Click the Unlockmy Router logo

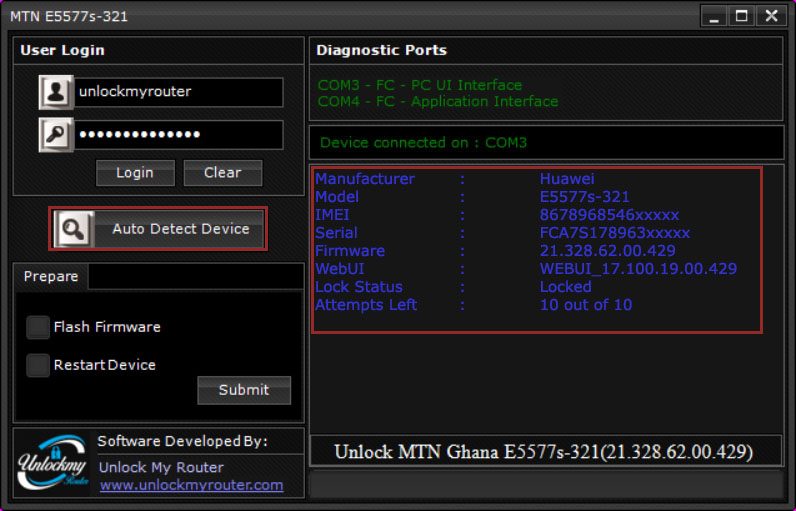[53, 462]
